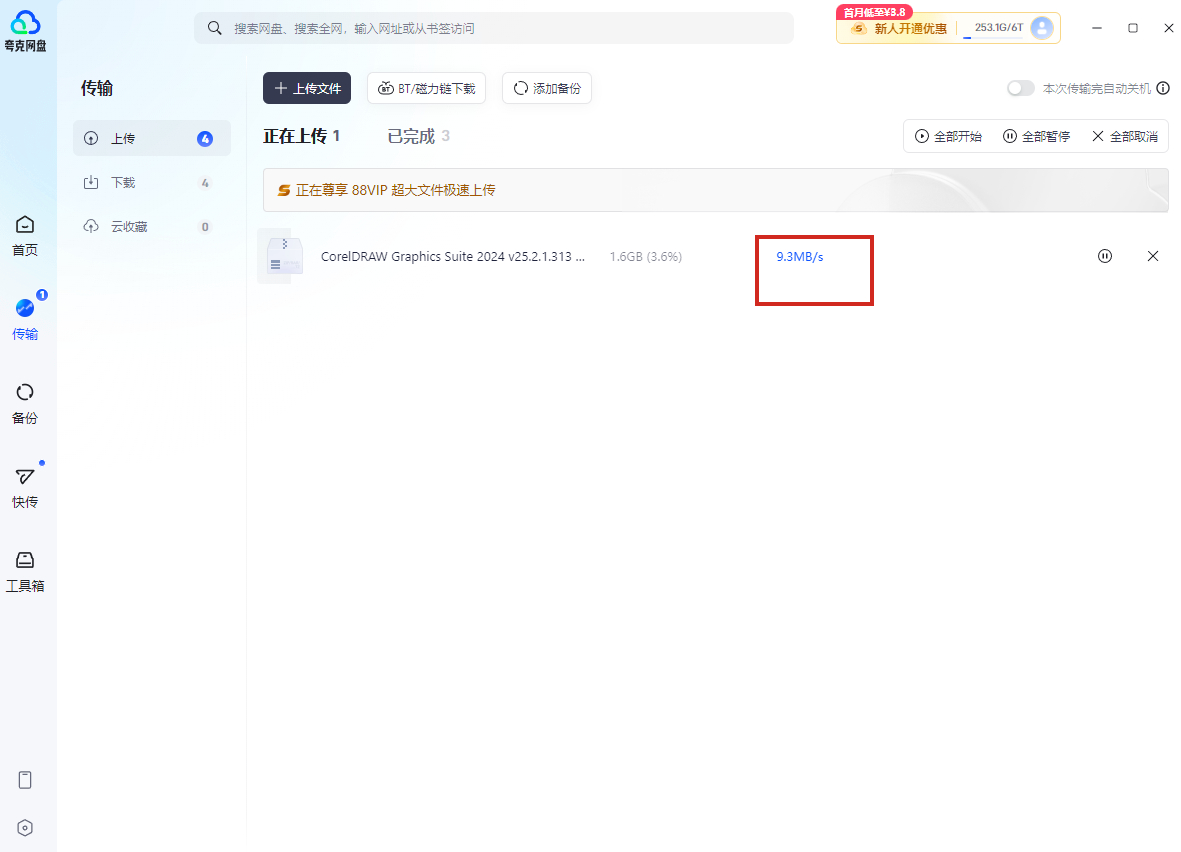Open BT/磁力链下载
Screen dimensions: 1181x852
(x=426, y=88)
